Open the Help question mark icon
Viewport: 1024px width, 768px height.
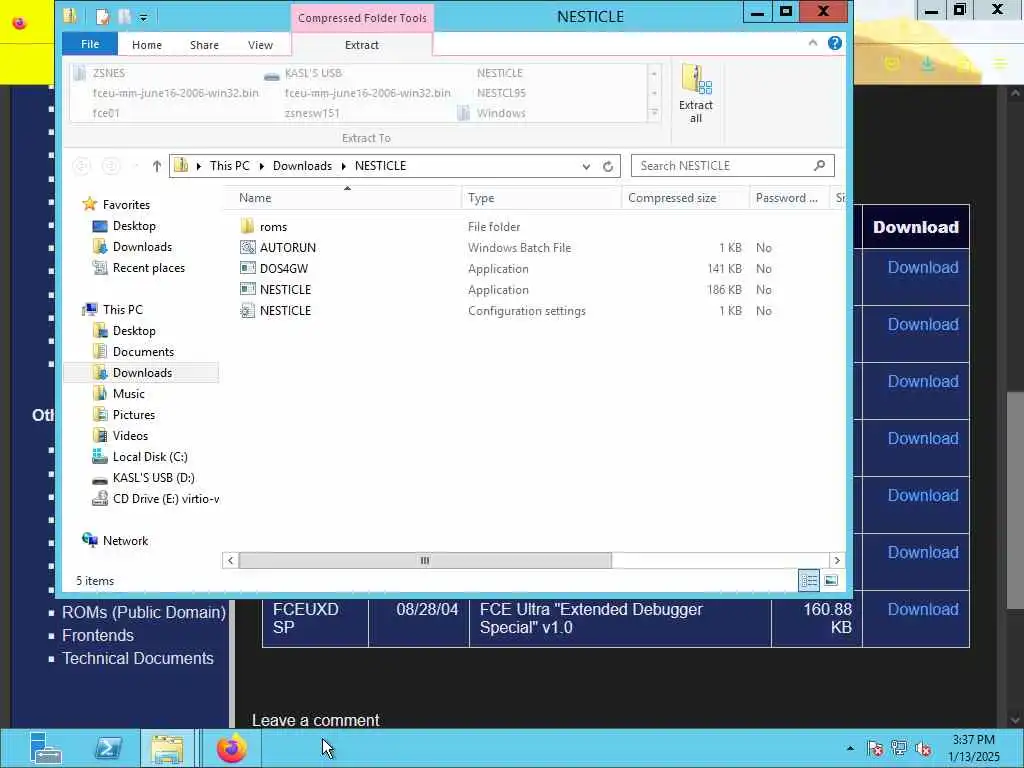point(835,43)
